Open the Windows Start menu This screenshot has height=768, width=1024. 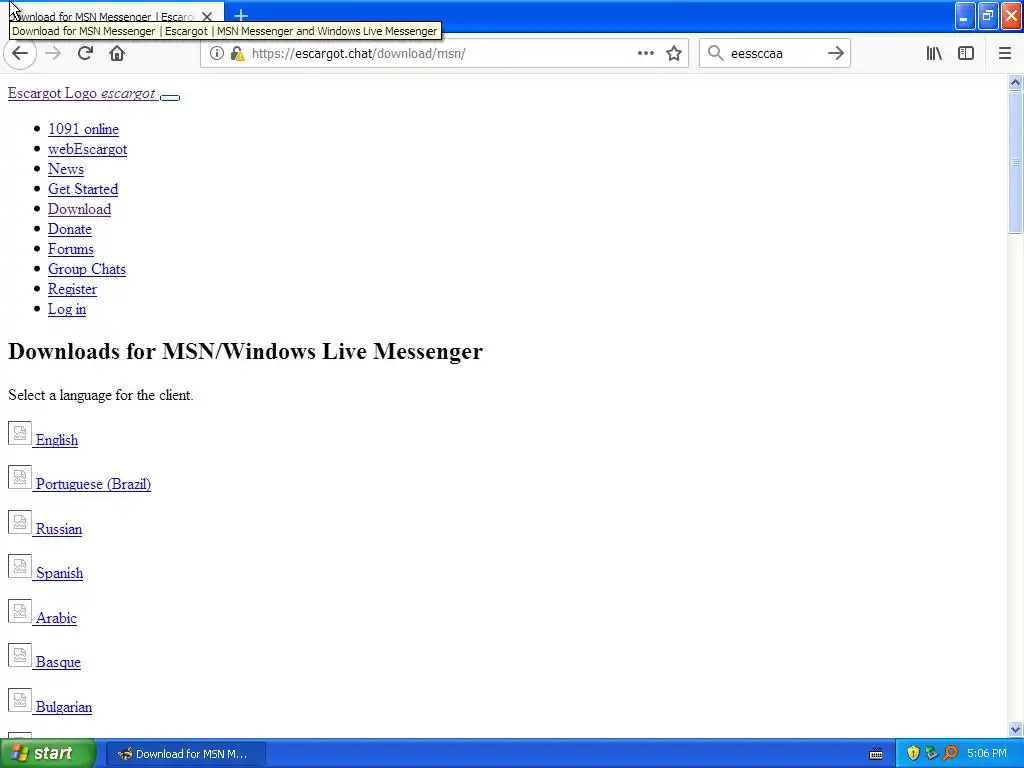coord(48,754)
